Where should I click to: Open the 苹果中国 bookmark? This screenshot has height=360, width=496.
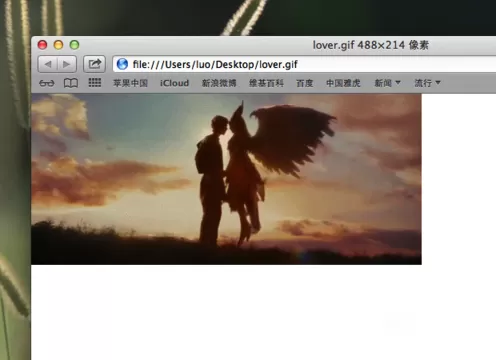[x=130, y=83]
